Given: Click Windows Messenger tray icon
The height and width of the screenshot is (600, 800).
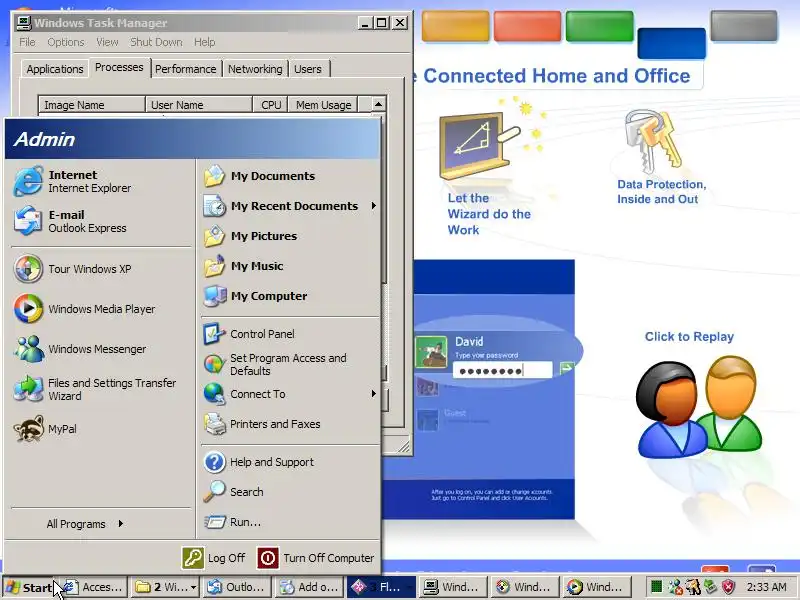Looking at the screenshot, I should coord(676,587).
